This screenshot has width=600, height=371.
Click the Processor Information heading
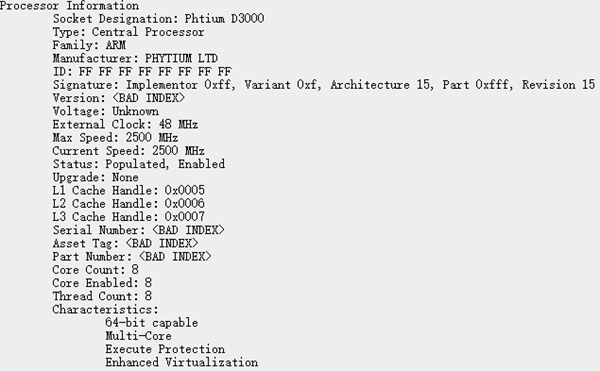tap(69, 6)
